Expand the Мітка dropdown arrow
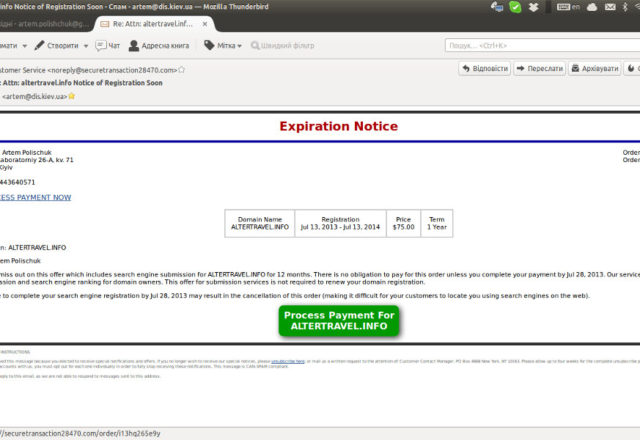The image size is (640, 440). (240, 45)
